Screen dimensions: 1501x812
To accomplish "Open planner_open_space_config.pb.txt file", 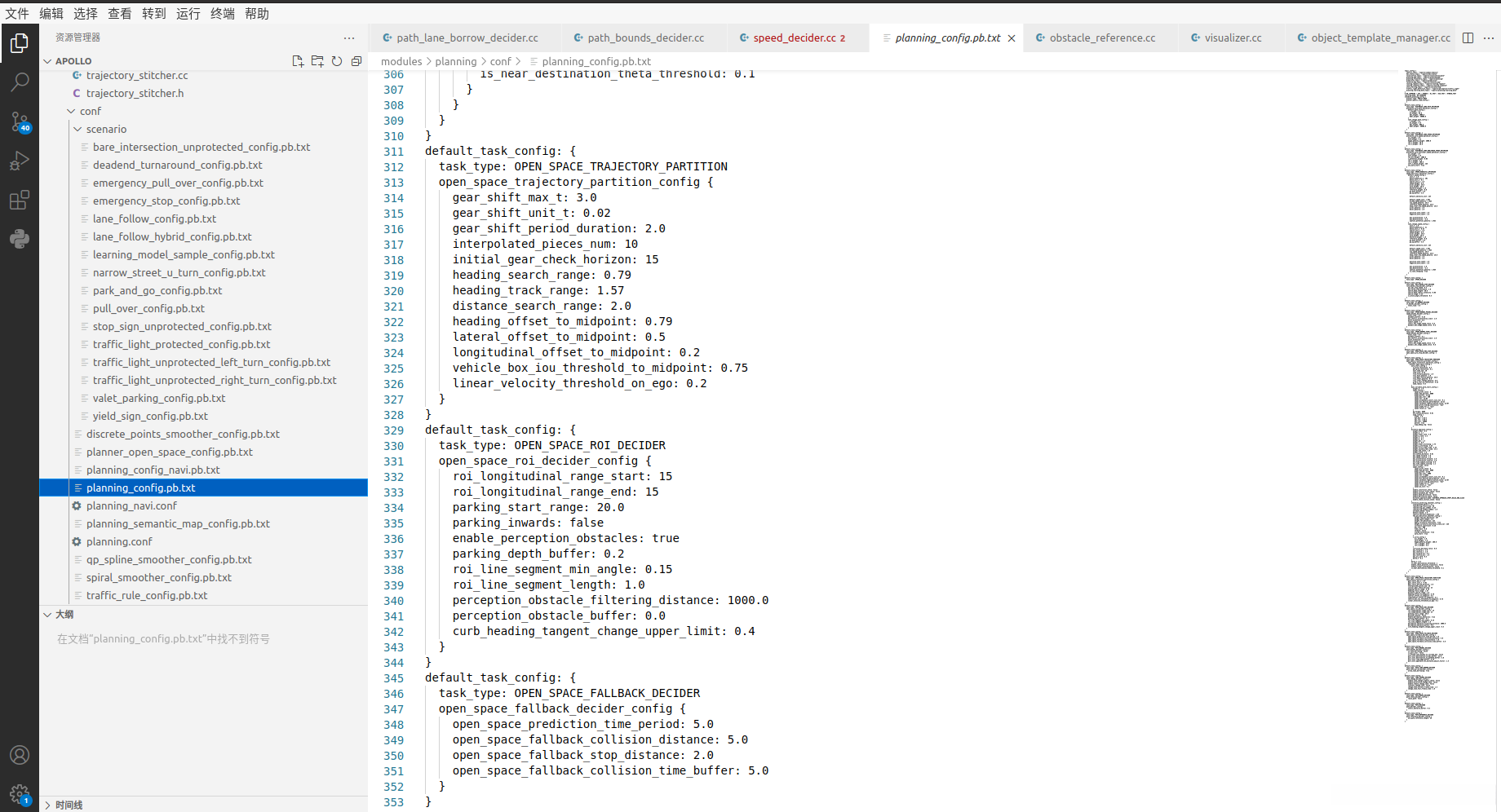I will click(x=170, y=452).
